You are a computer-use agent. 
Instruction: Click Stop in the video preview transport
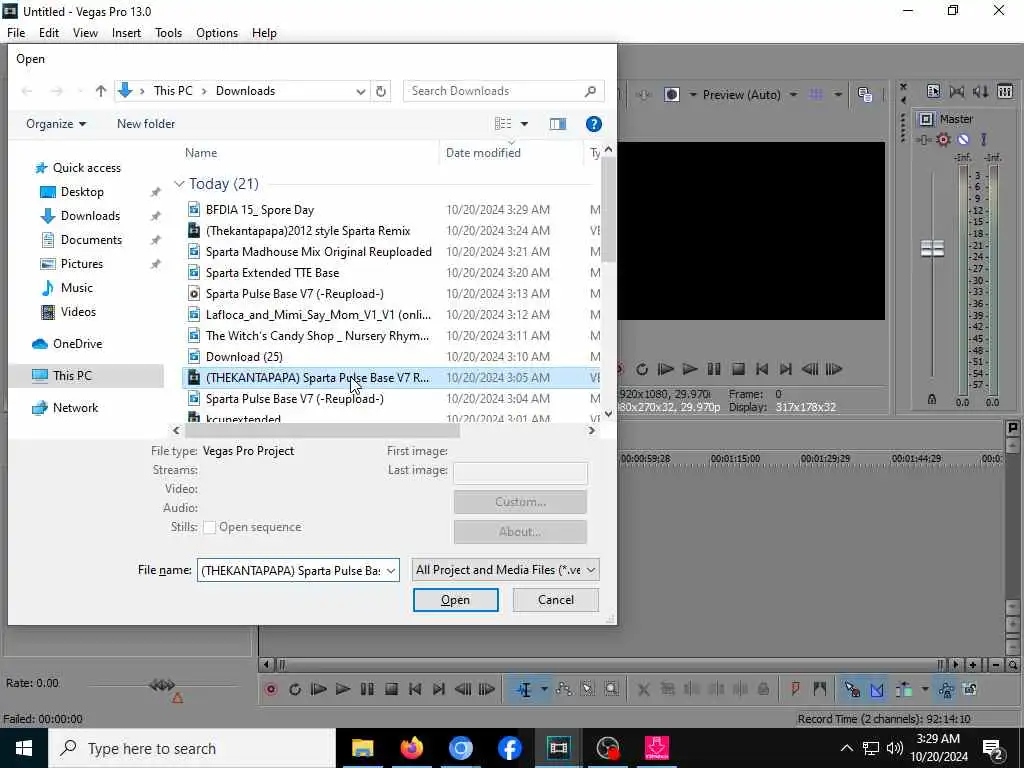[738, 369]
